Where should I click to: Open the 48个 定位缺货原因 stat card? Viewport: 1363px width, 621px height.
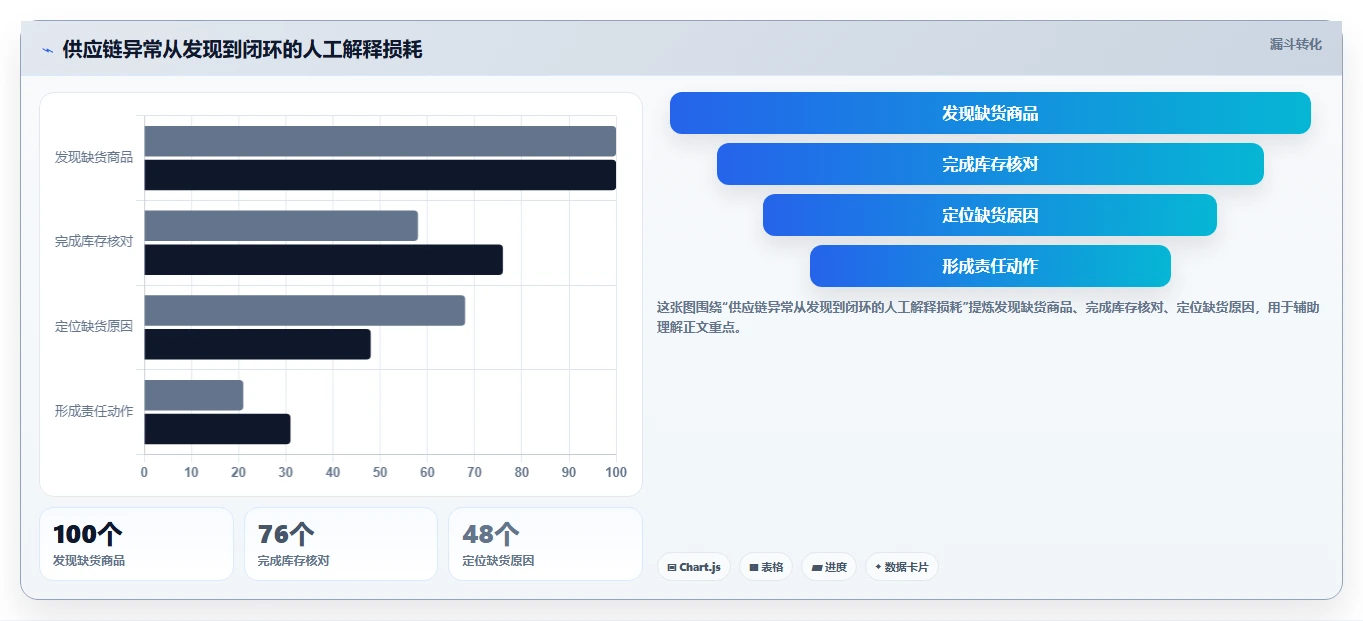[x=545, y=544]
